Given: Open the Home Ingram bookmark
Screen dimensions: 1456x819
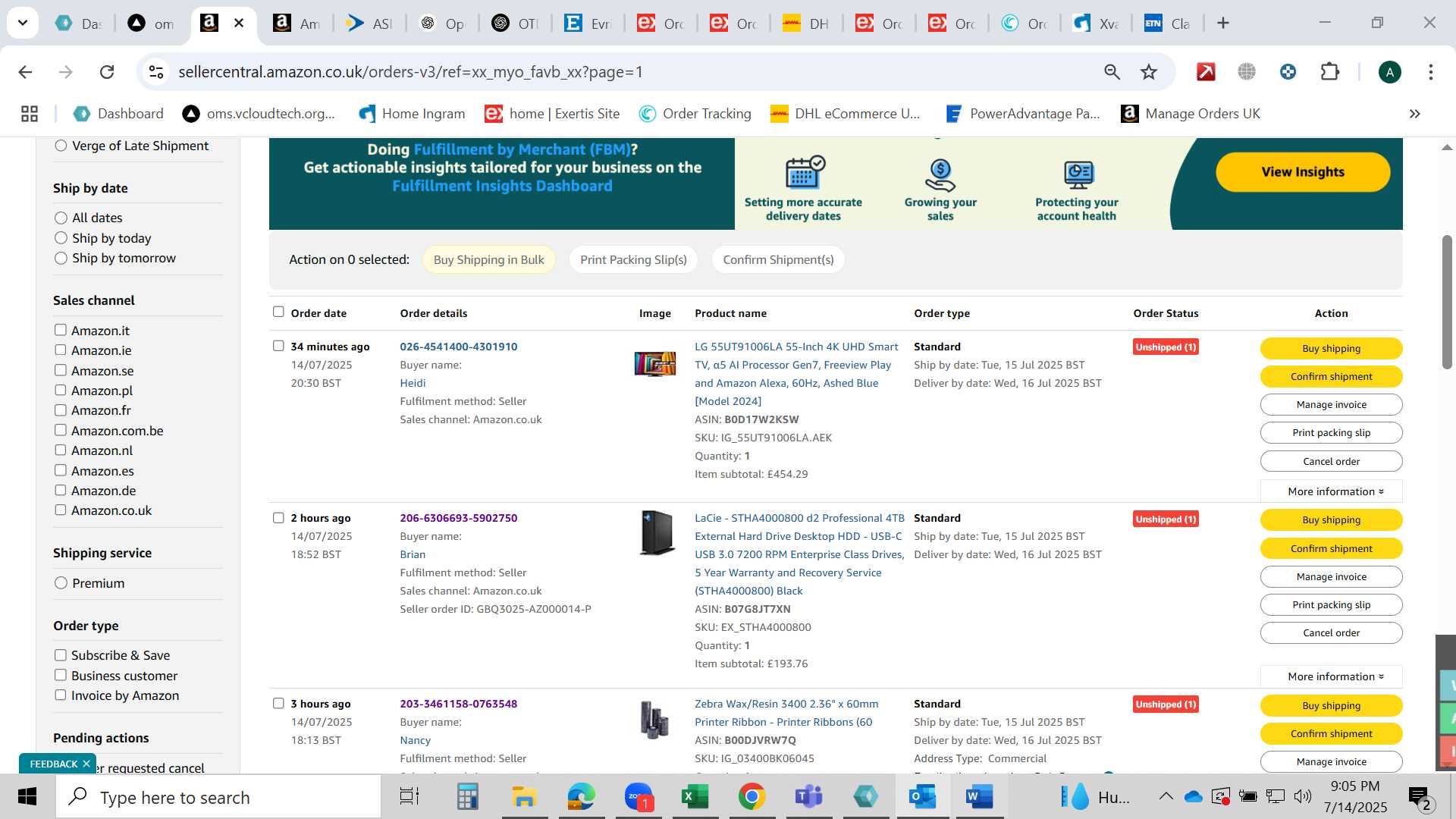Looking at the screenshot, I should pos(412,114).
